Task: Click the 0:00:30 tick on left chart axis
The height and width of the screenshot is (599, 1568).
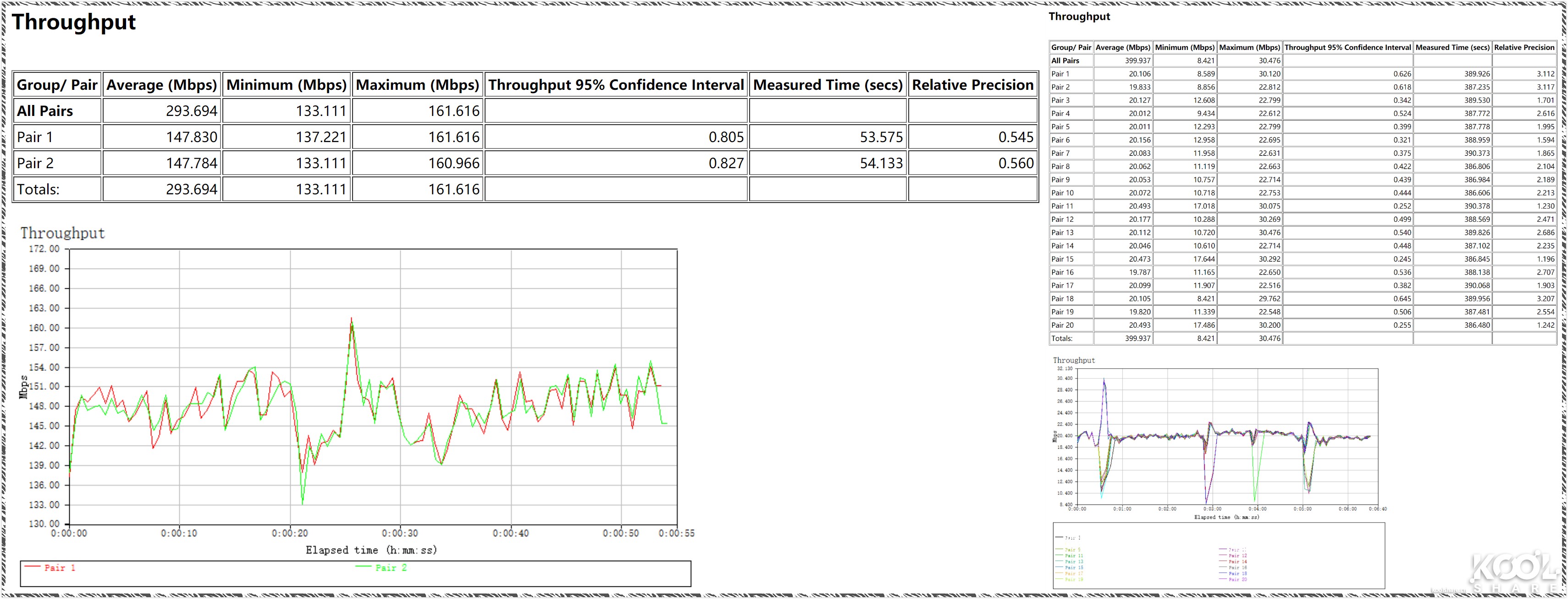Action: [400, 533]
